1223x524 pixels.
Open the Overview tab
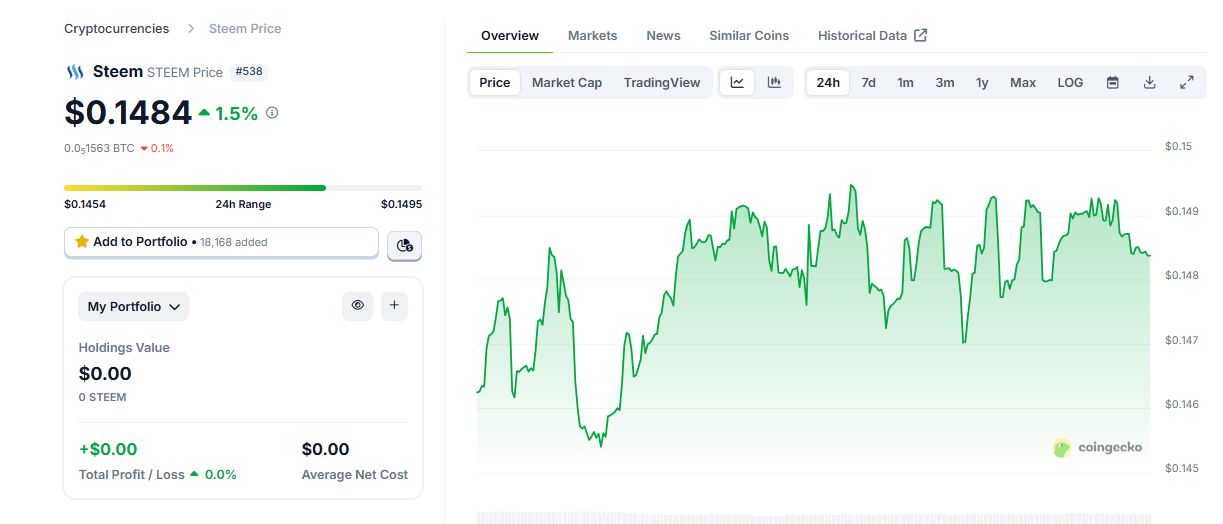click(x=510, y=36)
